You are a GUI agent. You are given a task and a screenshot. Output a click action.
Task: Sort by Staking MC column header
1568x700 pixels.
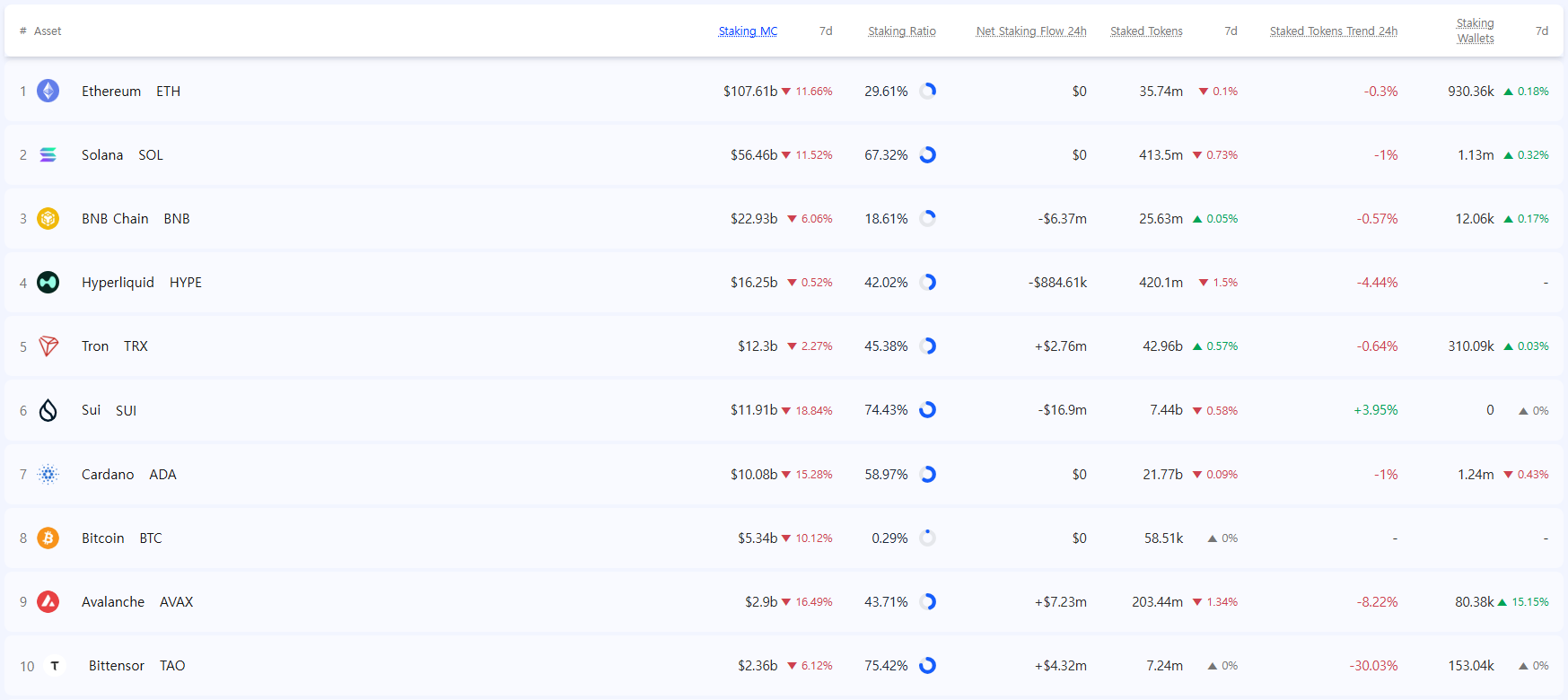(748, 31)
